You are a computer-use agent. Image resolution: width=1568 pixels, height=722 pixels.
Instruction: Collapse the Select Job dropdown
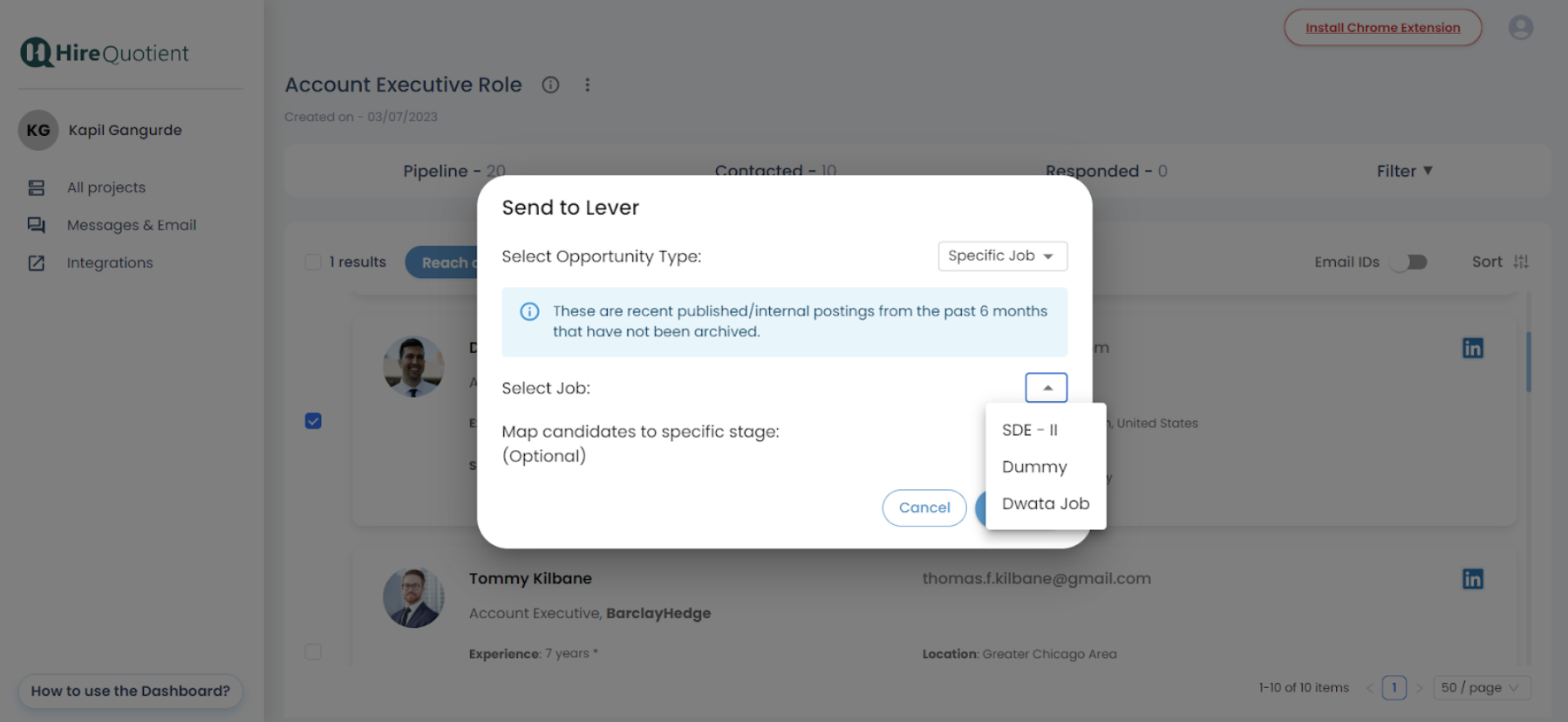[x=1046, y=387]
